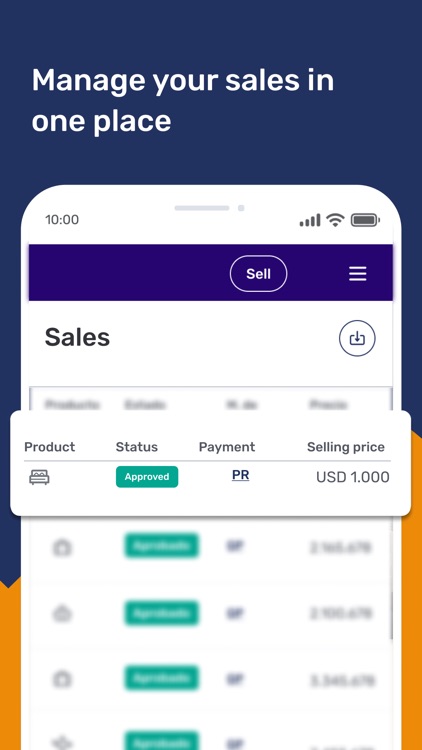The width and height of the screenshot is (422, 750).
Task: Click the download sales export icon
Action: [x=357, y=338]
